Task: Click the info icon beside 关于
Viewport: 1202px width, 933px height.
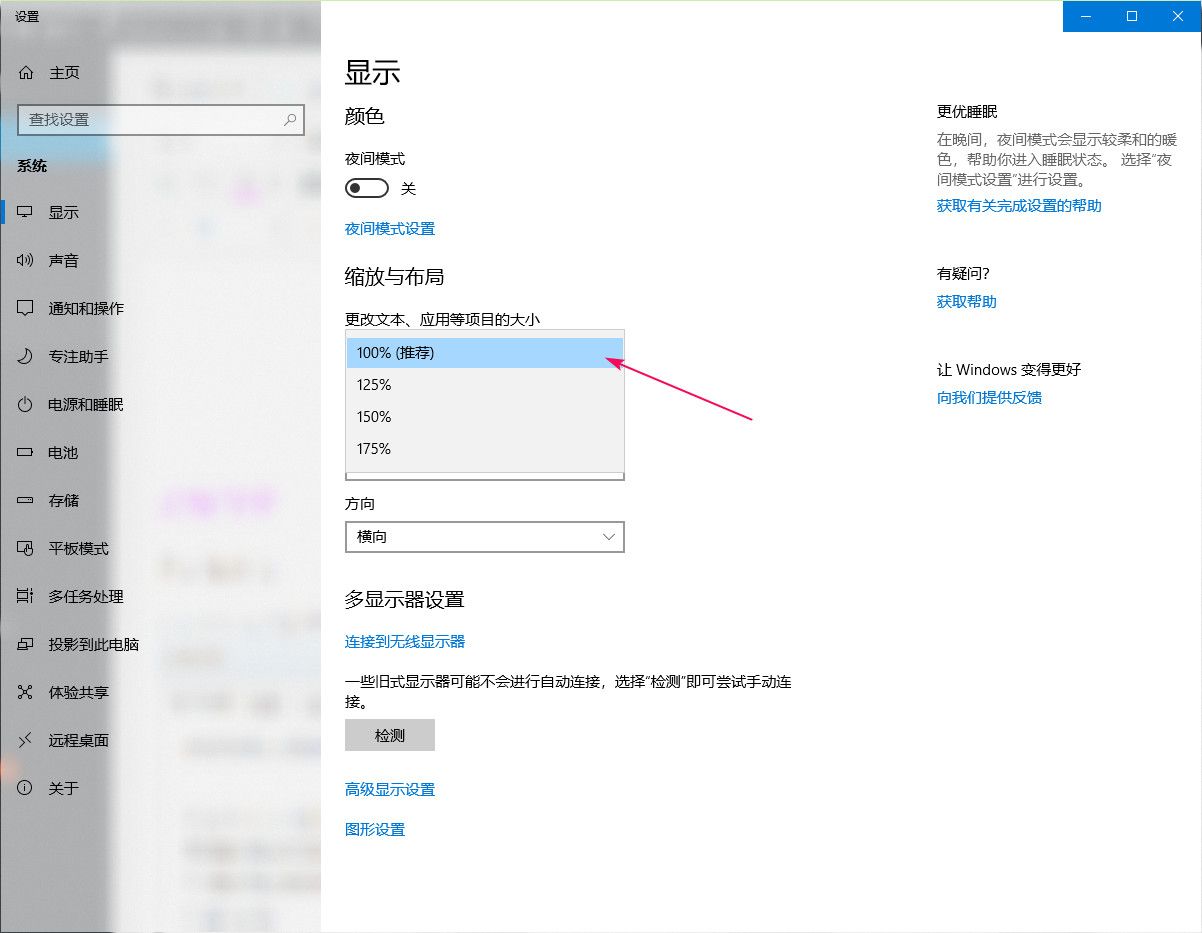Action: (25, 789)
